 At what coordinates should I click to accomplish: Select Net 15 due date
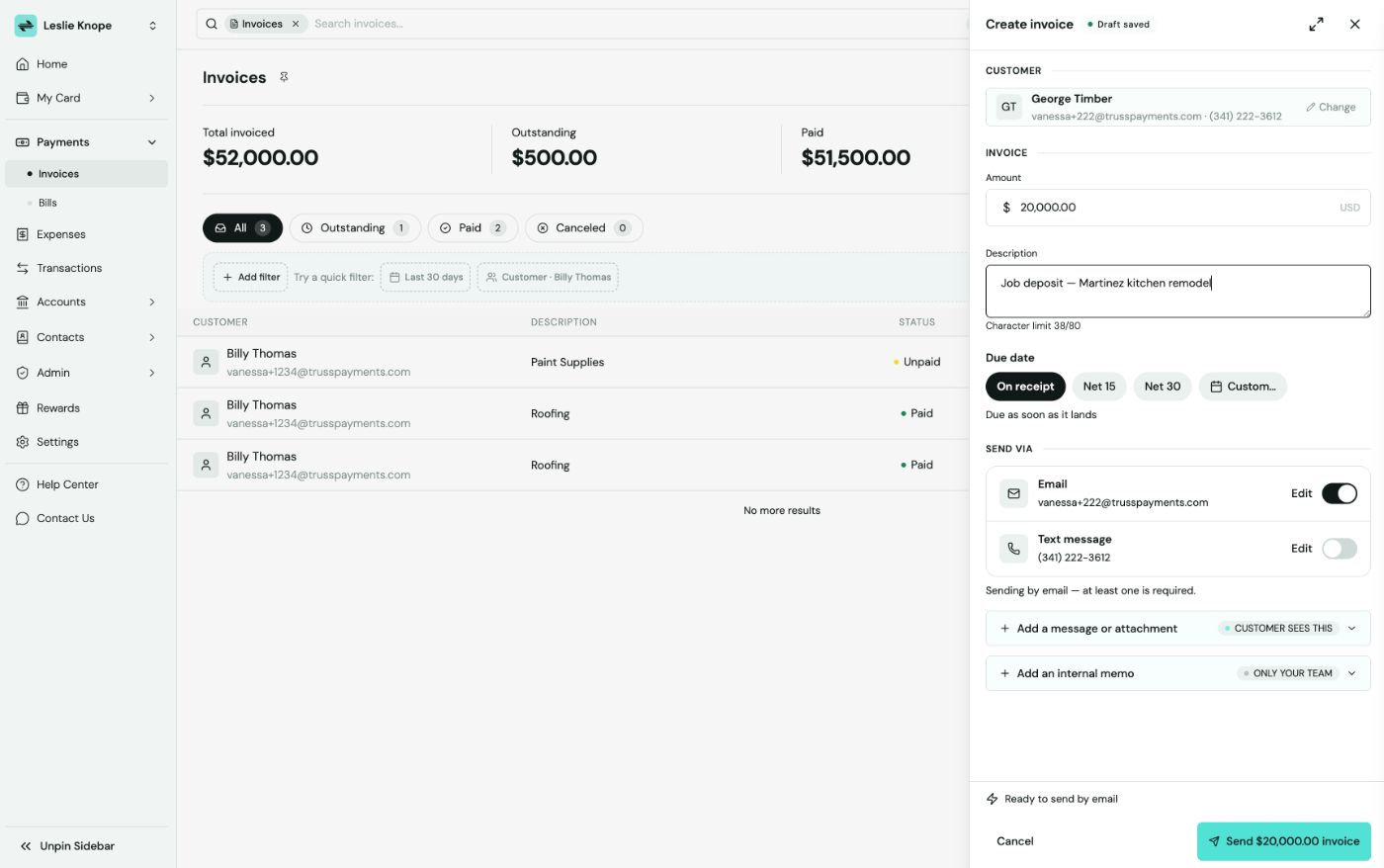tap(1099, 387)
